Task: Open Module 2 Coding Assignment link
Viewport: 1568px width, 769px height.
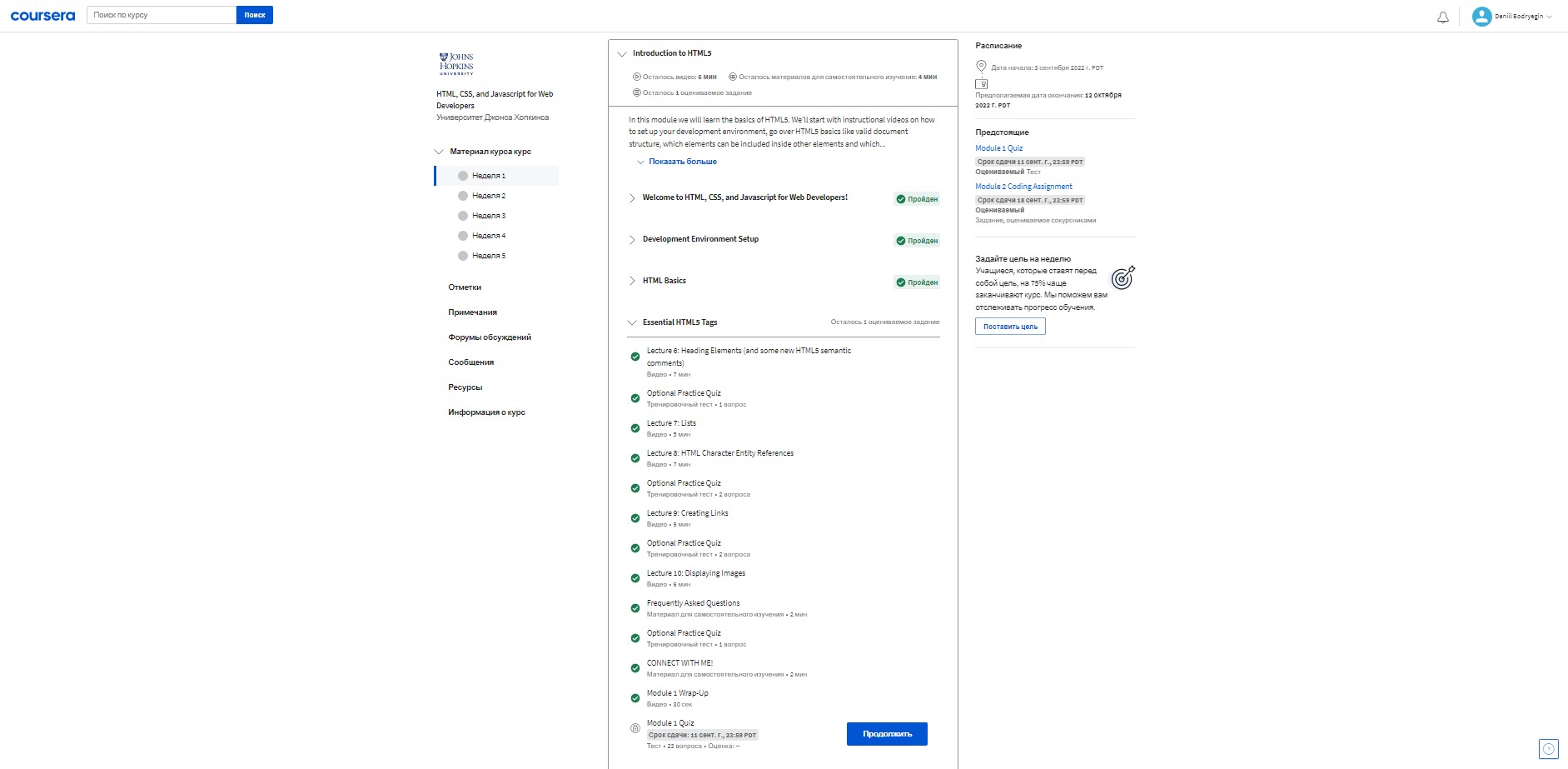Action: coord(1023,187)
